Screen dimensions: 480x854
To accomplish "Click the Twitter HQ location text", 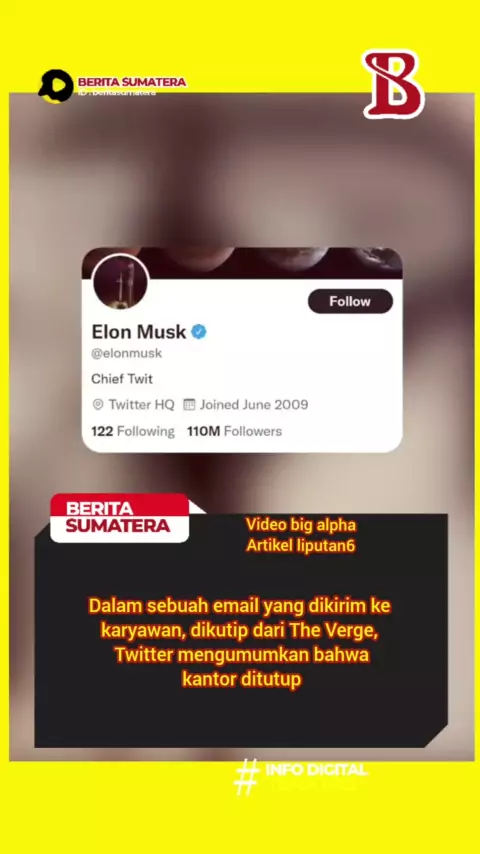I will (142, 405).
